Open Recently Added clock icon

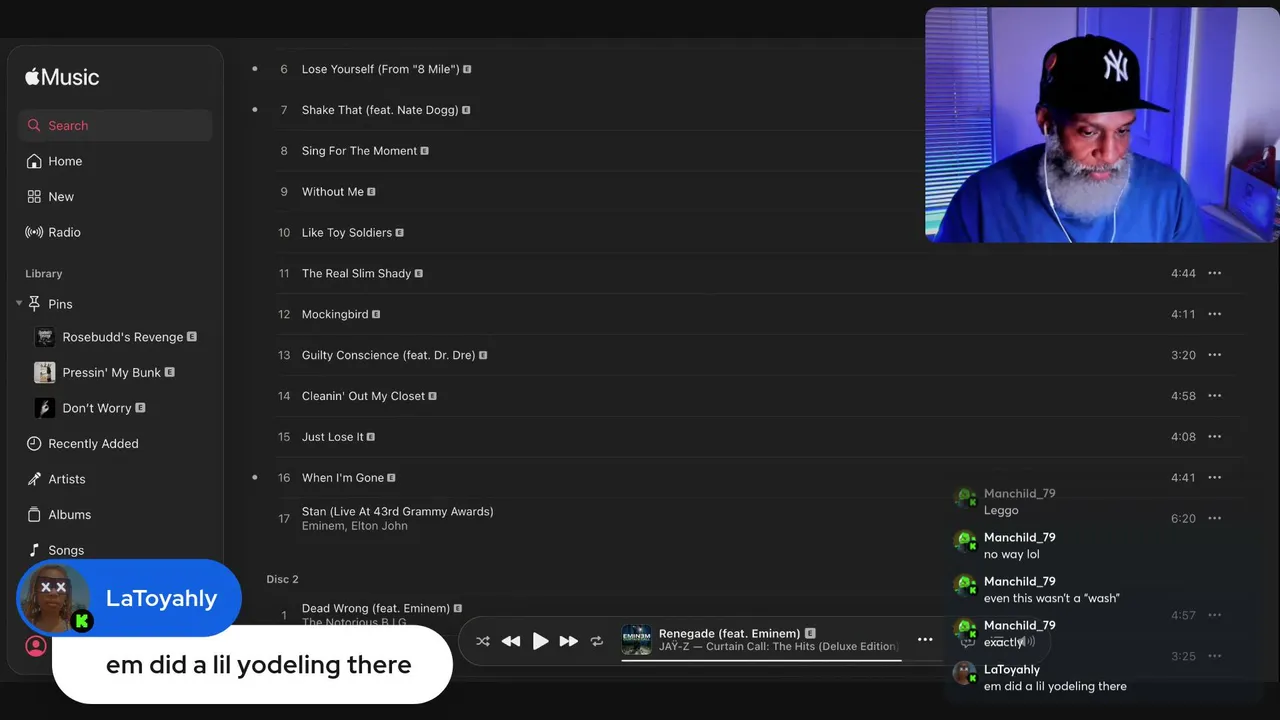click(34, 444)
